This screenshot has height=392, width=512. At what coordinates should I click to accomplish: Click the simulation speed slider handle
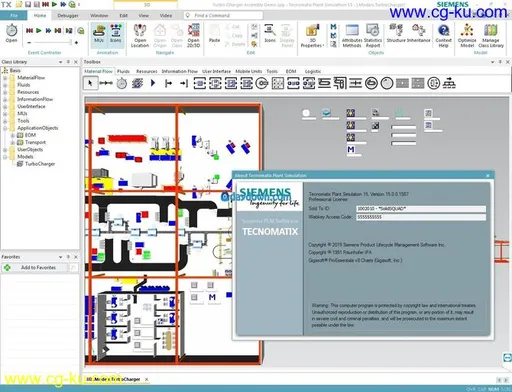(70, 42)
